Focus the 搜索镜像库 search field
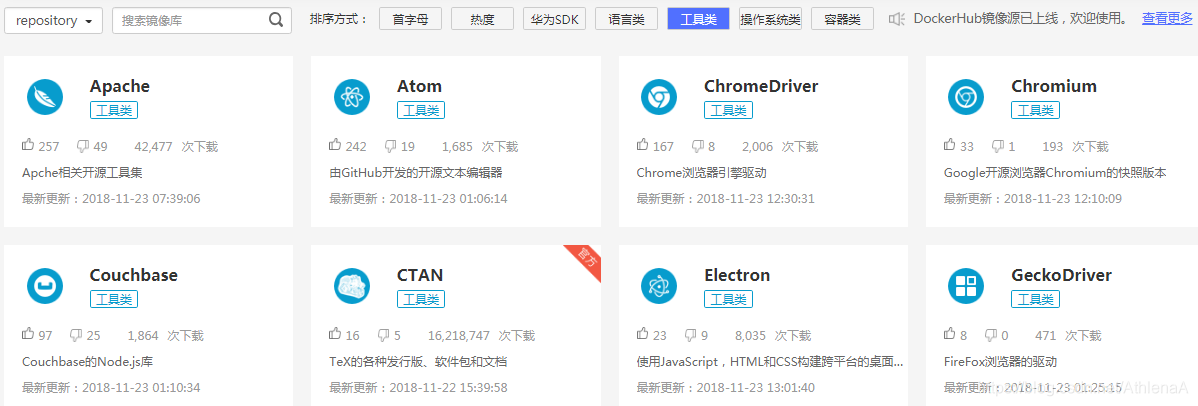This screenshot has height=406, width=1198. (202, 21)
